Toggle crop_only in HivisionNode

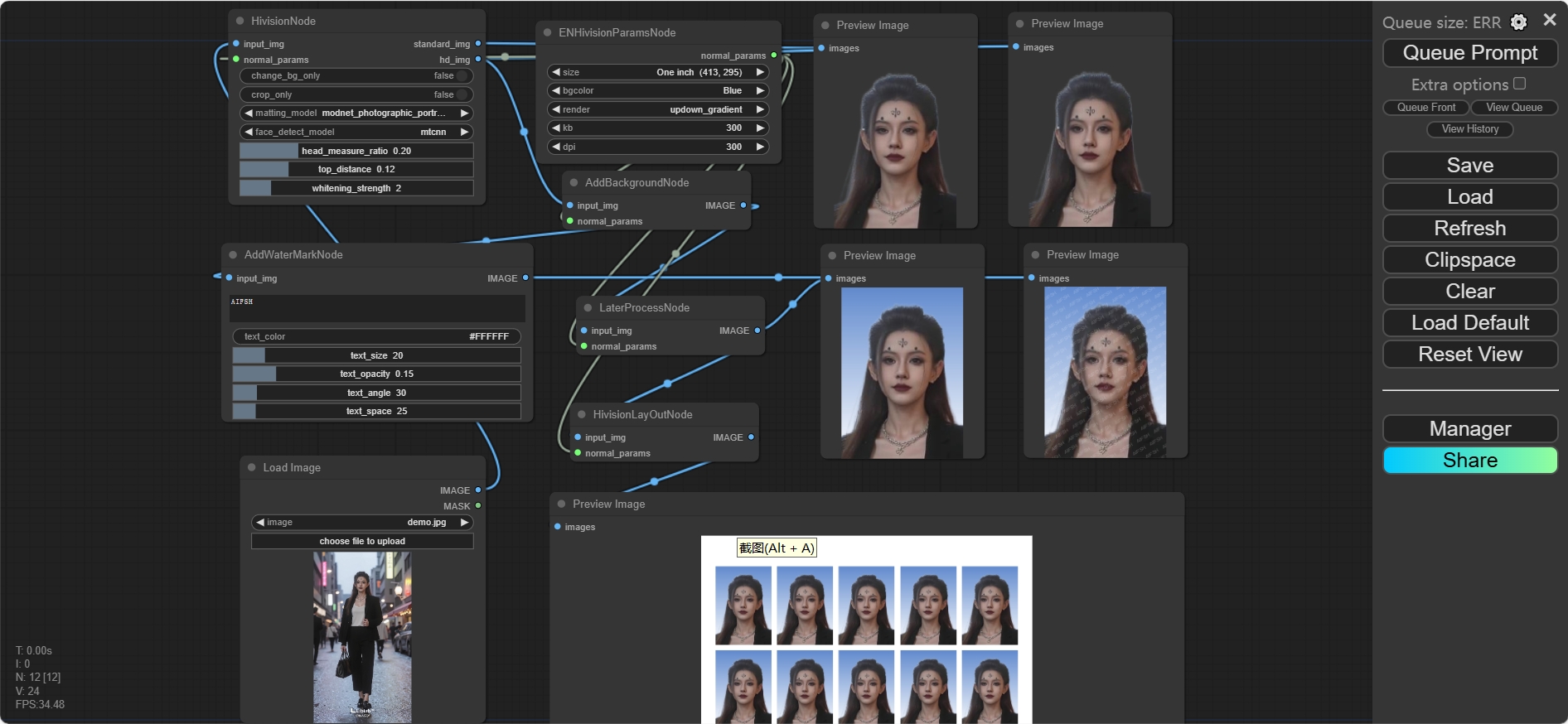pyautogui.click(x=356, y=94)
